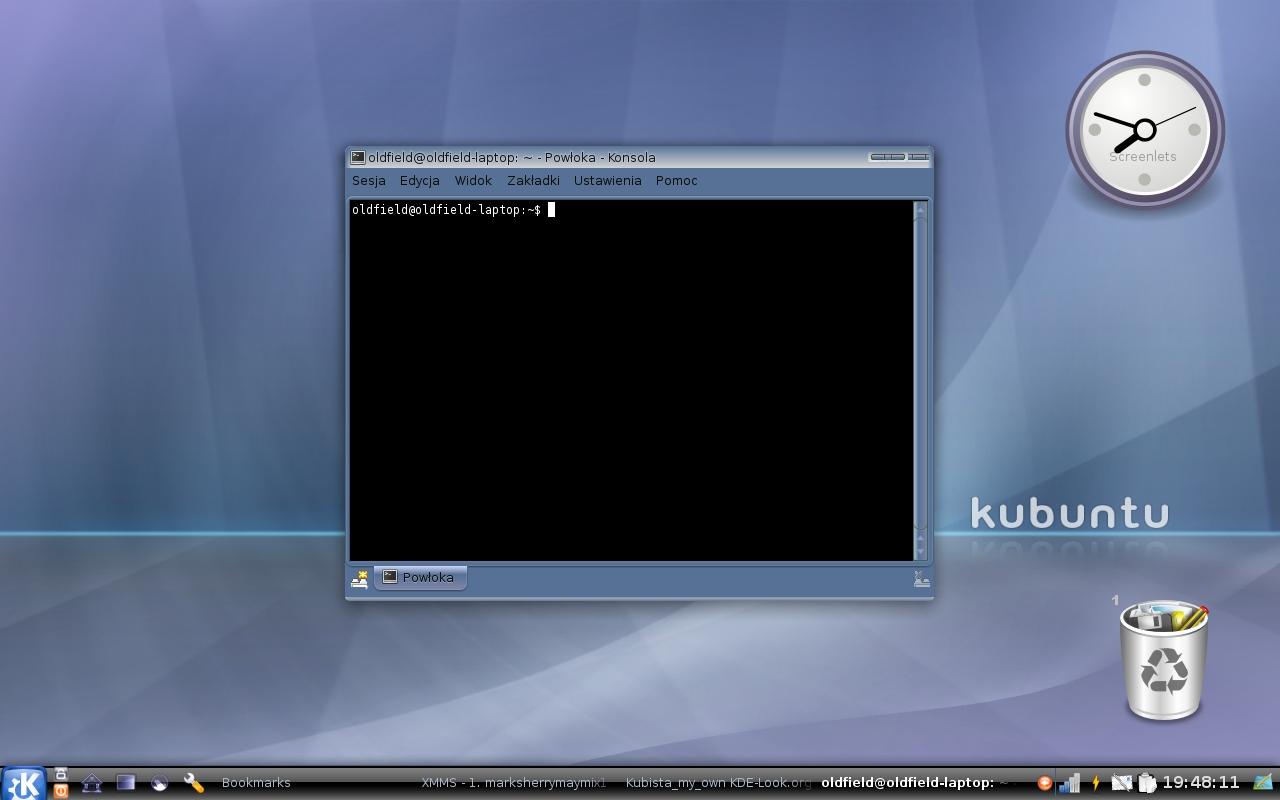Click the lock screen icon in panel

pos(60,774)
